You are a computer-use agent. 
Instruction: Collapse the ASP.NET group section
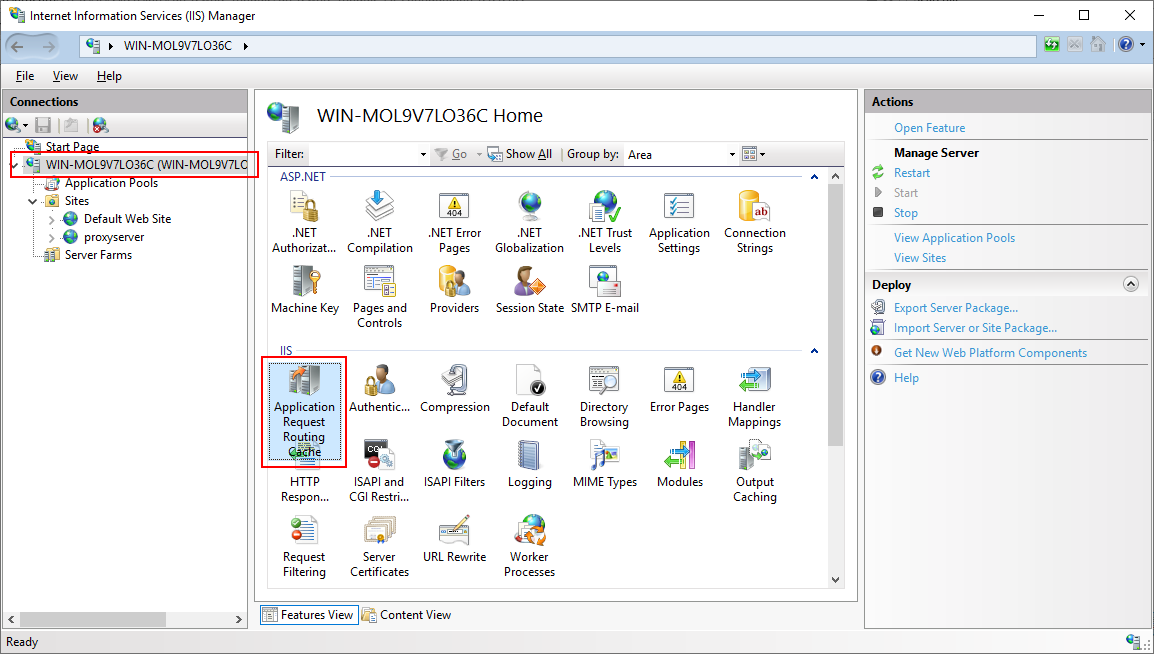[814, 177]
